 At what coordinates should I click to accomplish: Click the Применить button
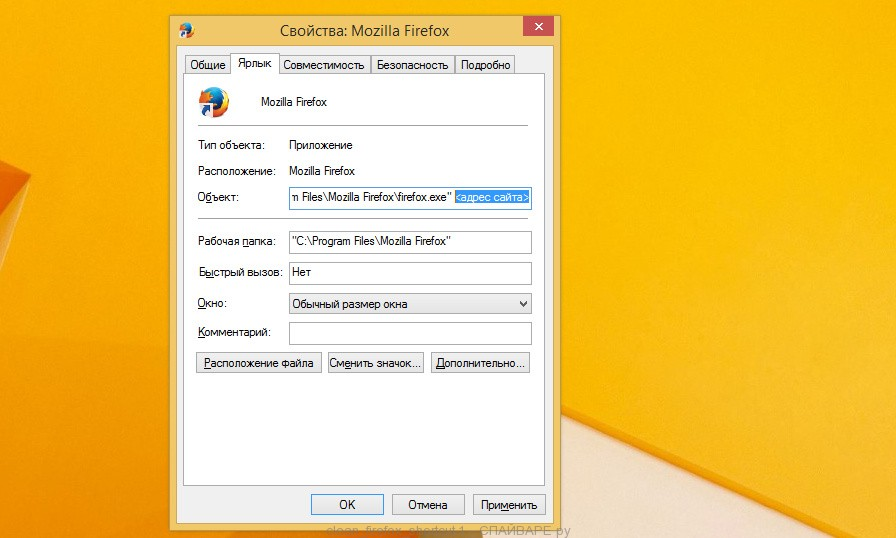(509, 505)
